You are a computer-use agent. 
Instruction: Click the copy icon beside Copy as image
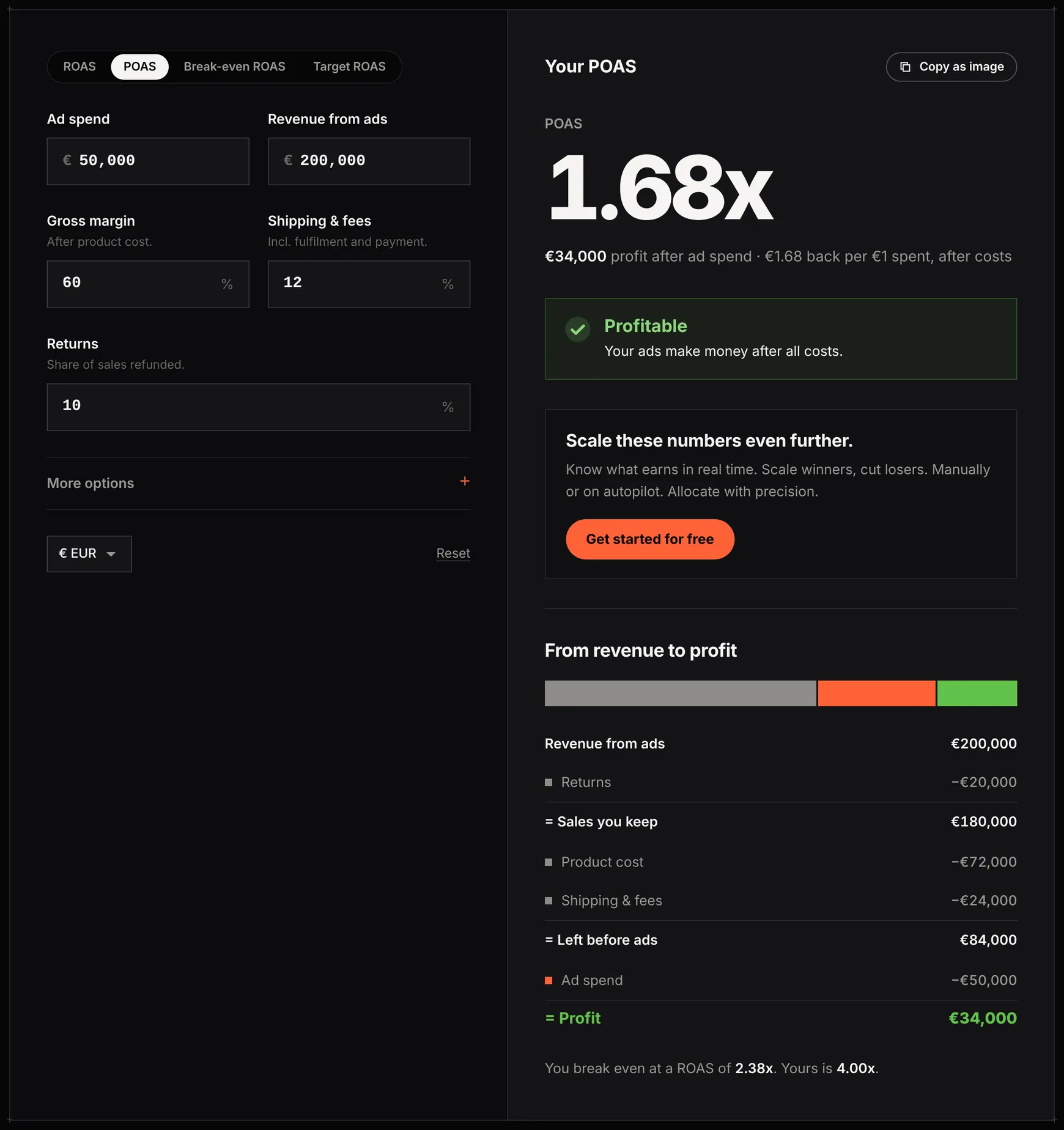pos(905,67)
